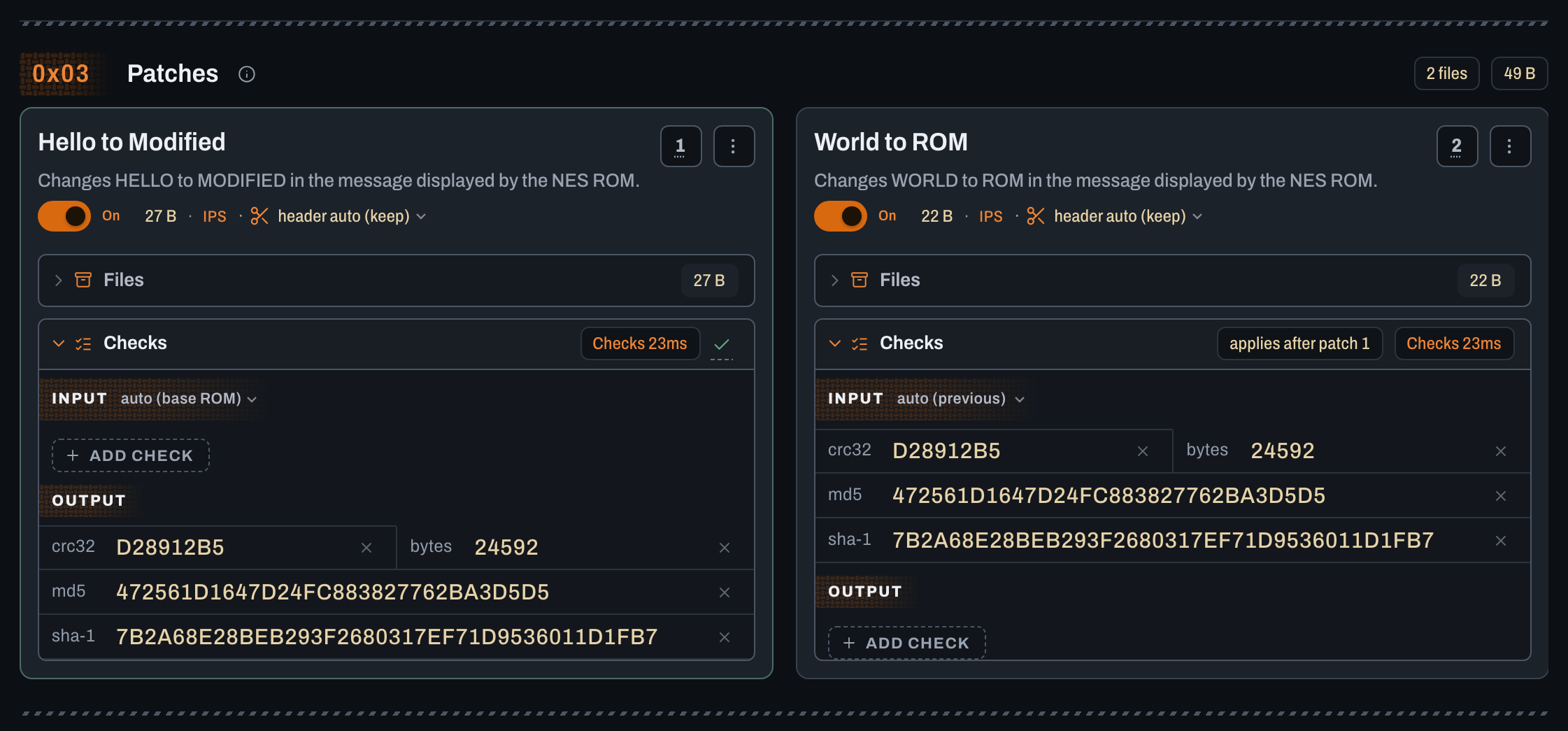Image resolution: width=1568 pixels, height=731 pixels.
Task: Click the Checks 23ms badge in World to ROM
Action: tap(1454, 343)
